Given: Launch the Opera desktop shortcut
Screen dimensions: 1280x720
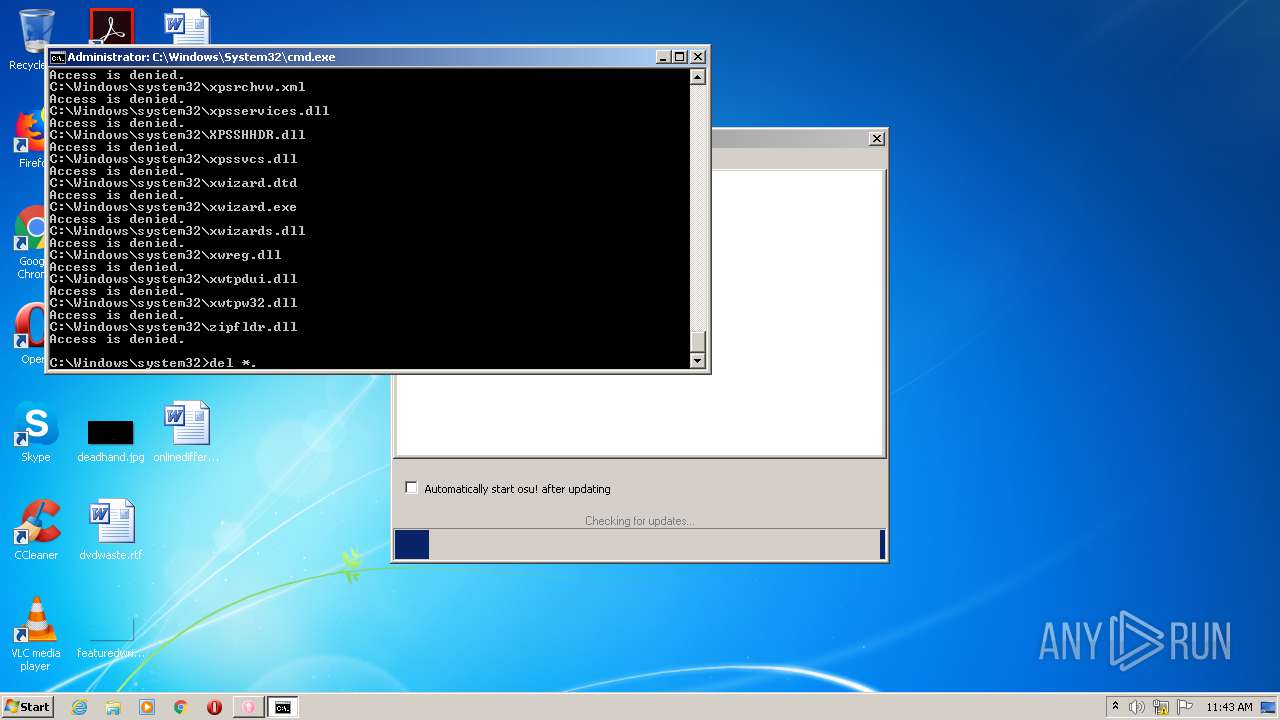Looking at the screenshot, I should pos(31,334).
